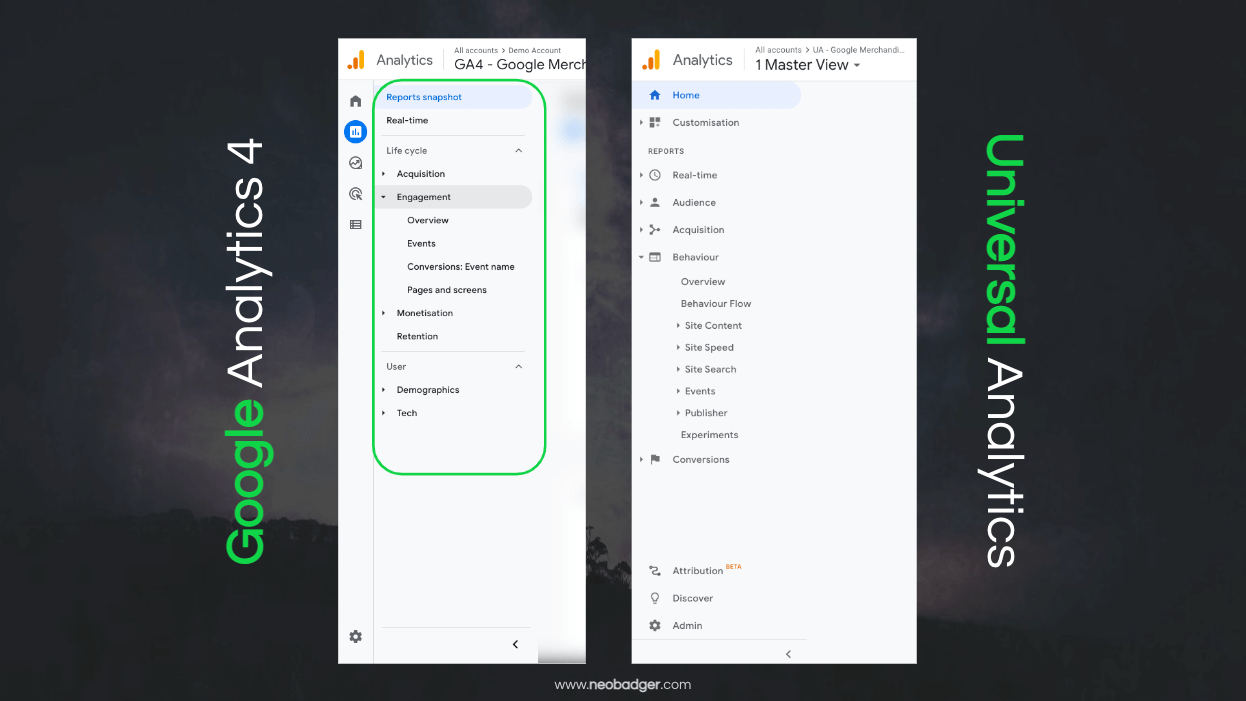
Task: Click the UA Discover lightbulb icon
Action: point(655,598)
